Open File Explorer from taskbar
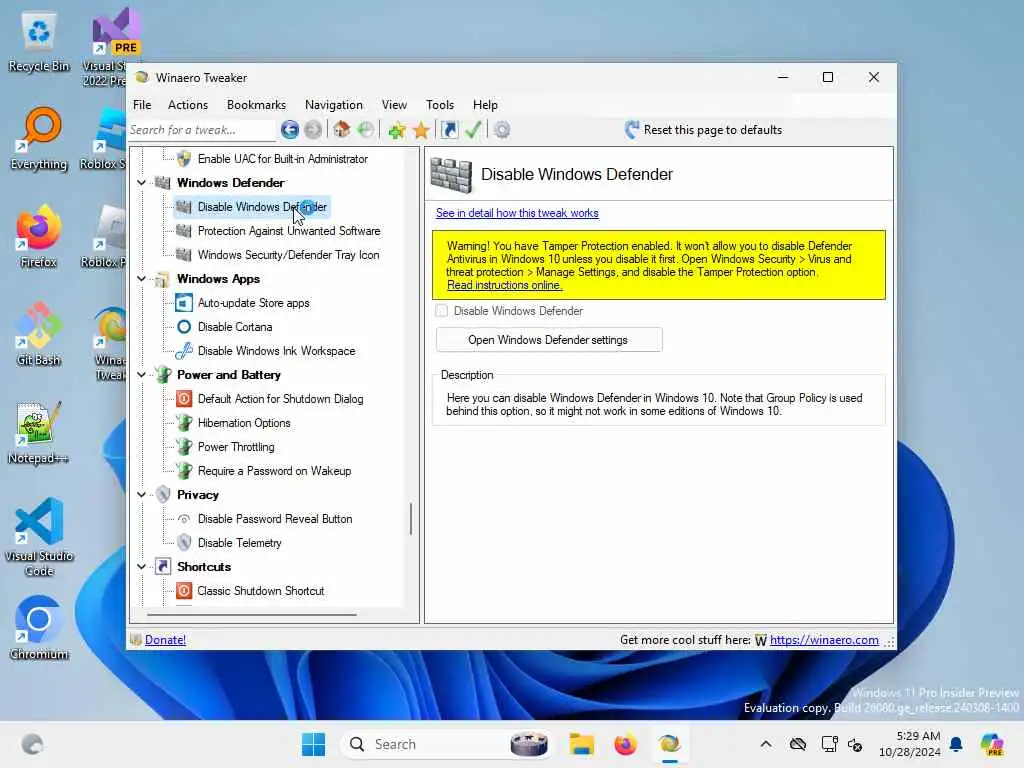1024x768 pixels. tap(581, 744)
